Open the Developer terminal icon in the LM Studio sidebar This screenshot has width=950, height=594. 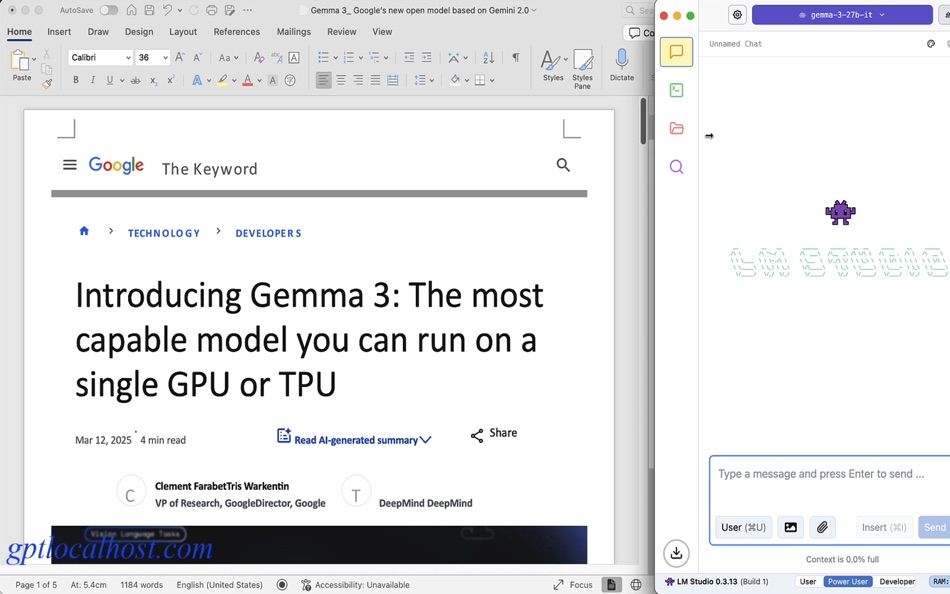676,90
